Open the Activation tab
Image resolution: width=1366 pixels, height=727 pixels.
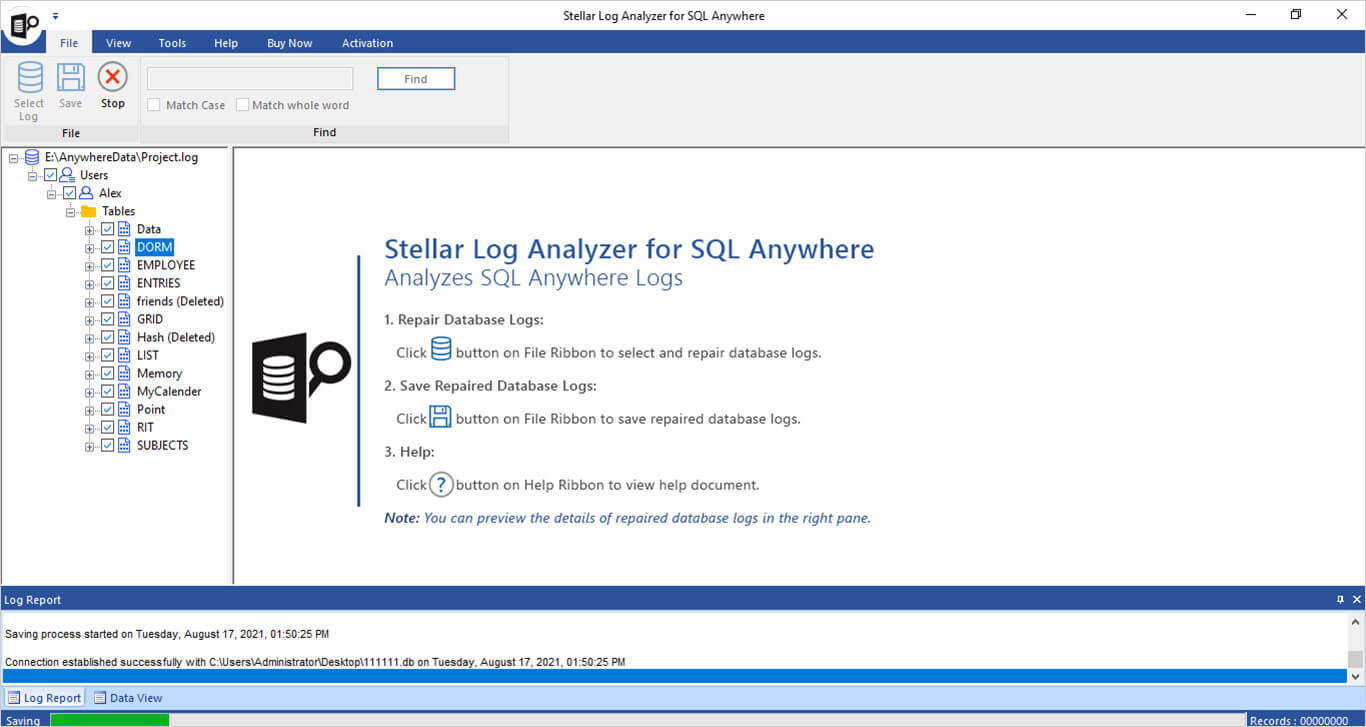pos(368,43)
